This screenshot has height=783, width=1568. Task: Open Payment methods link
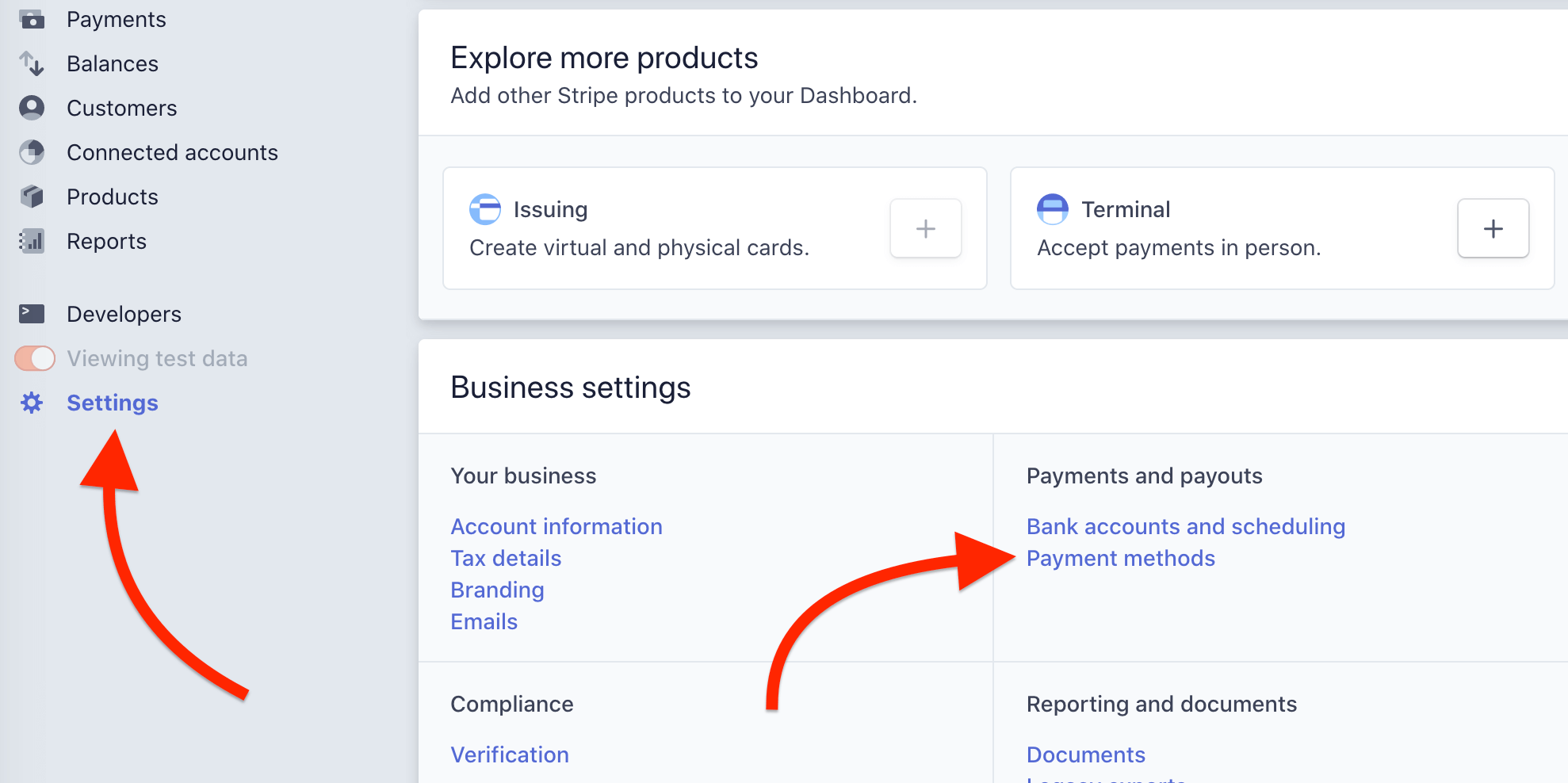[1120, 558]
